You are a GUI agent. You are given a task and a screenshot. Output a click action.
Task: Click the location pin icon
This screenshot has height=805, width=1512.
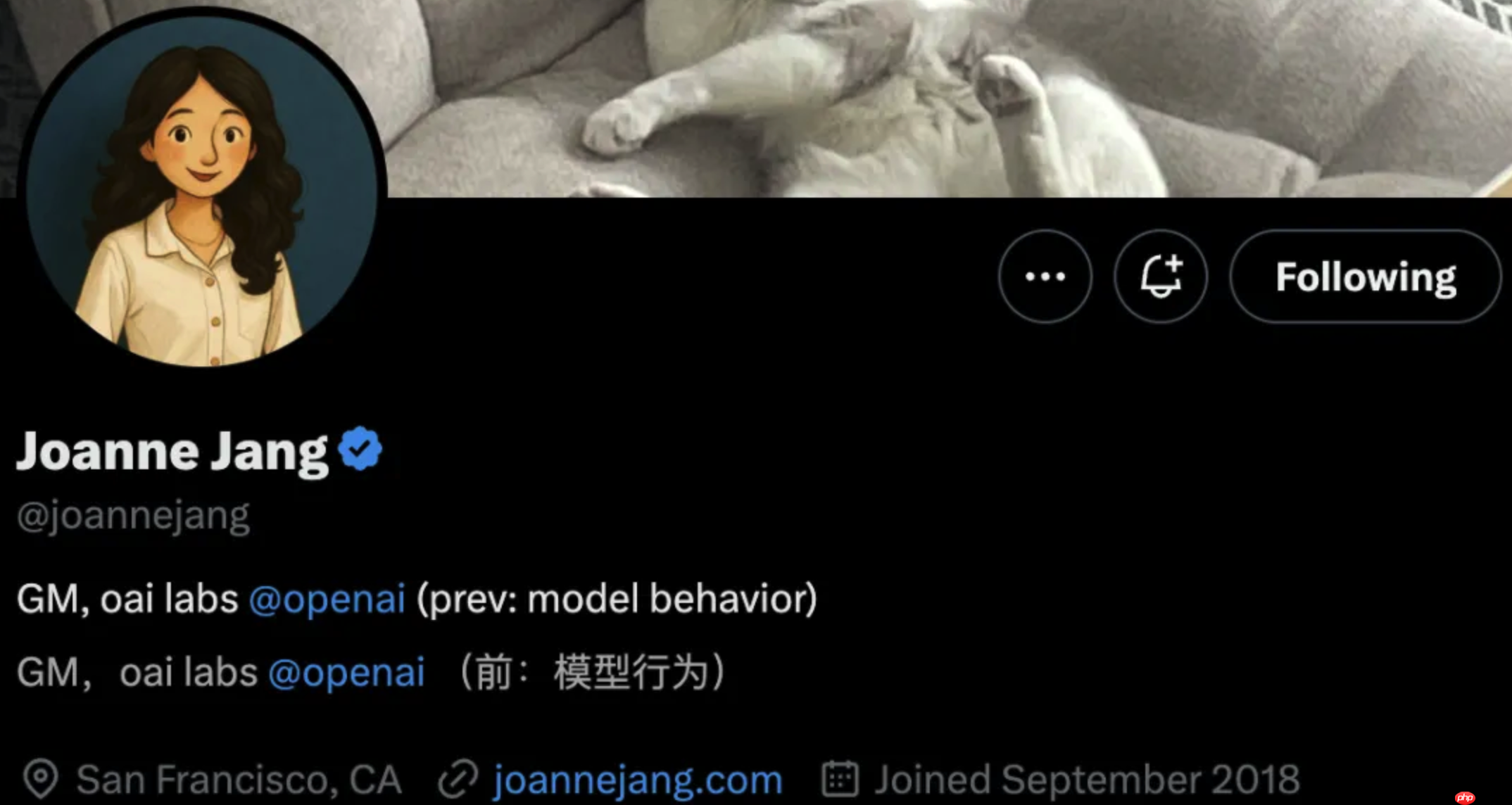tap(40, 779)
